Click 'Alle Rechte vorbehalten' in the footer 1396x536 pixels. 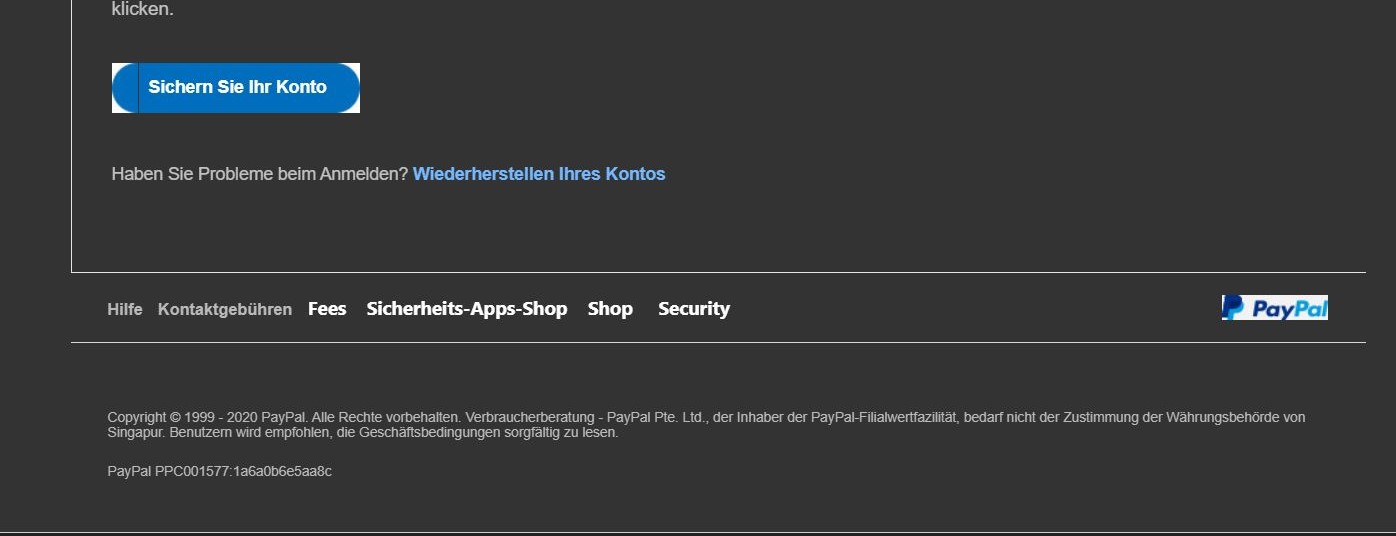click(x=386, y=417)
